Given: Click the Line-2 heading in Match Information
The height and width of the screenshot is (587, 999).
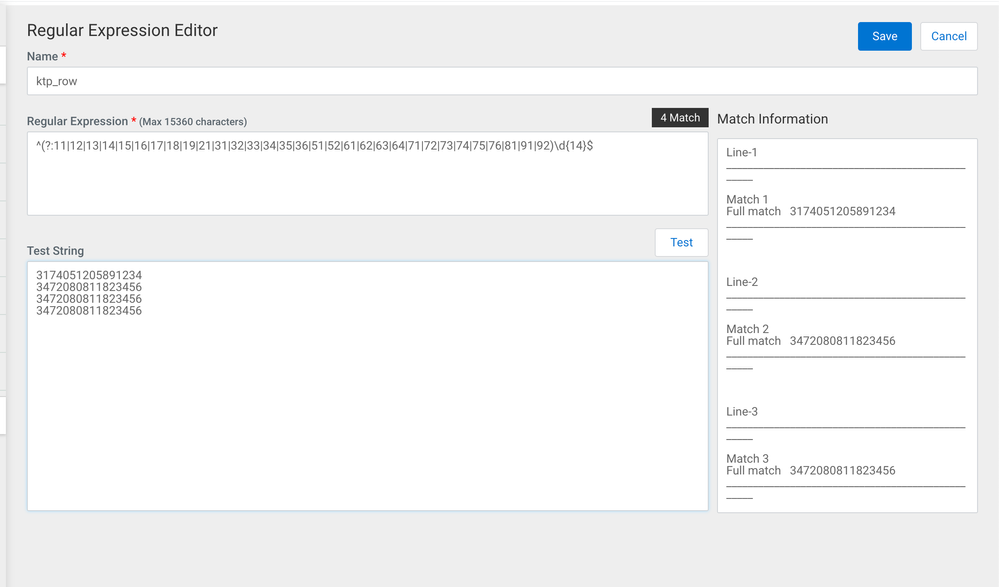Looking at the screenshot, I should coord(742,282).
